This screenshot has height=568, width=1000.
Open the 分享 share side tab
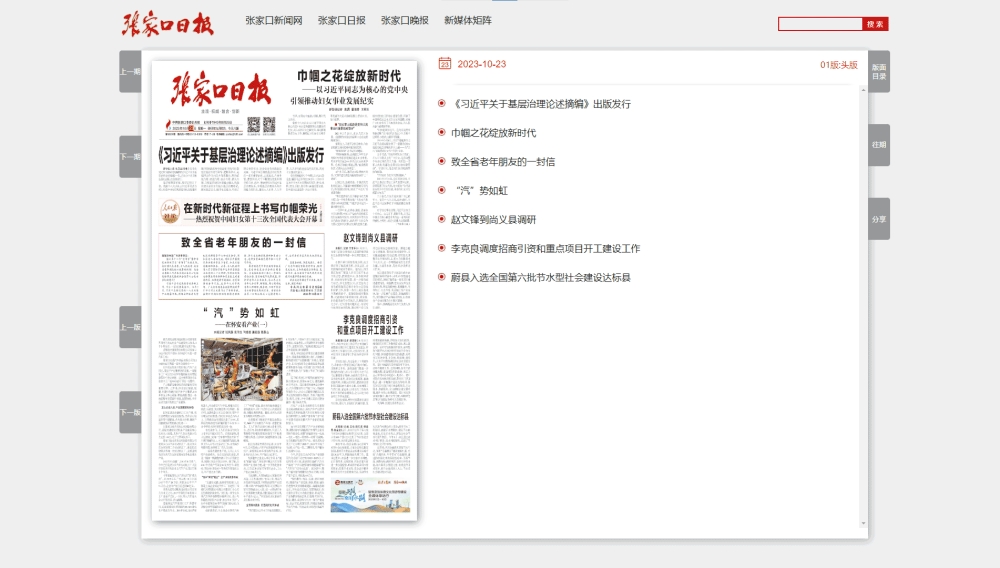(879, 219)
